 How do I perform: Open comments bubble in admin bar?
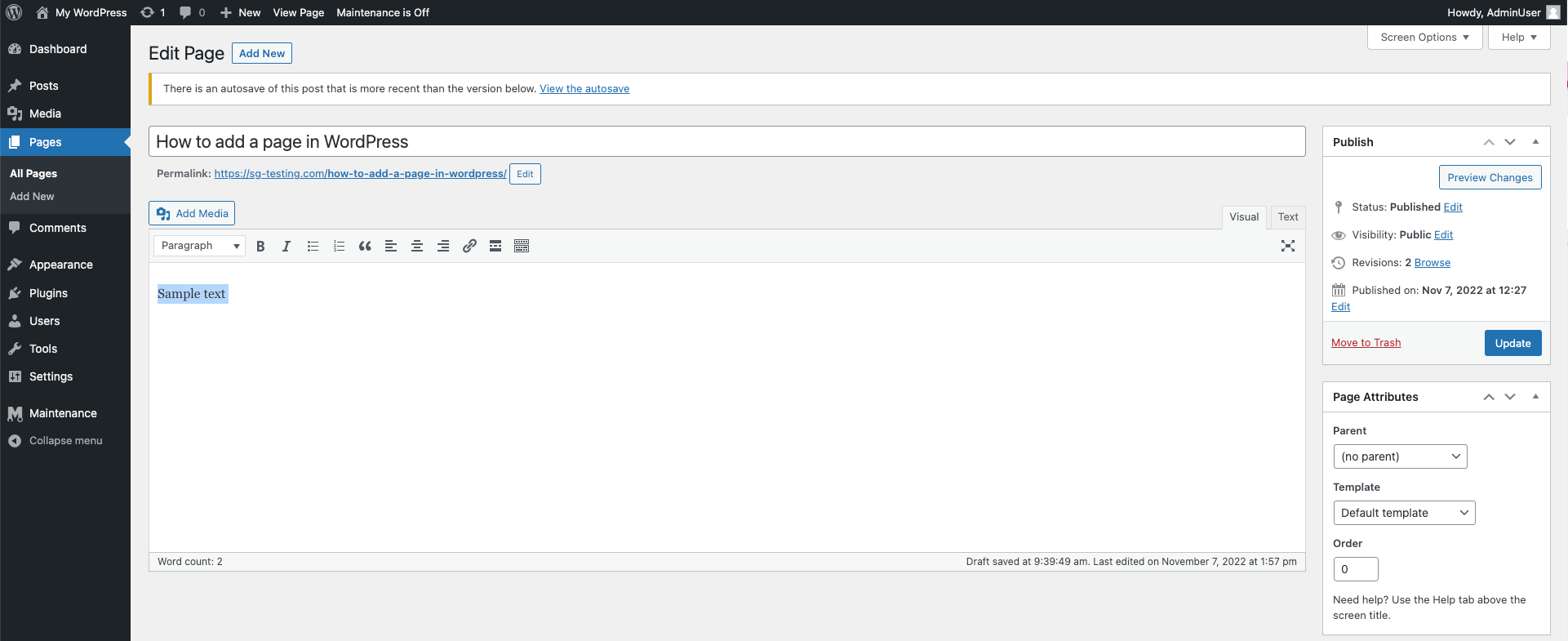192,12
